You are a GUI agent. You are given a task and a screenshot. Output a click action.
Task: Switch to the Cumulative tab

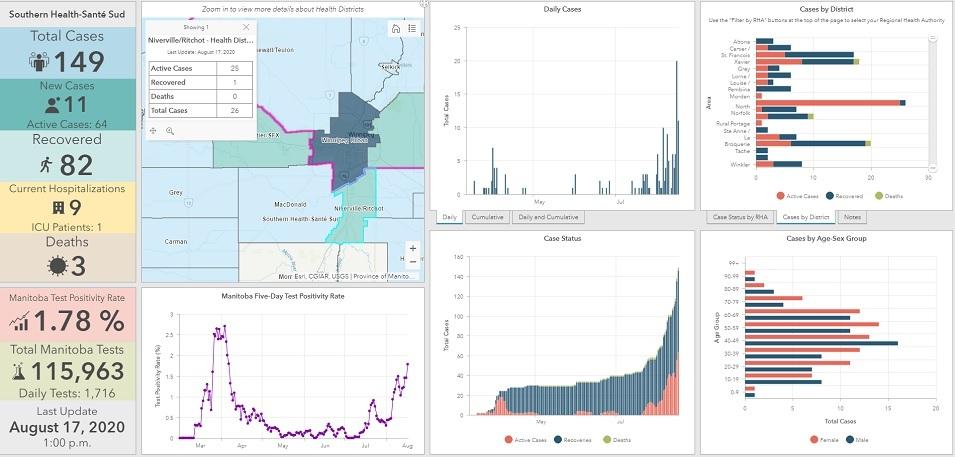click(x=487, y=217)
